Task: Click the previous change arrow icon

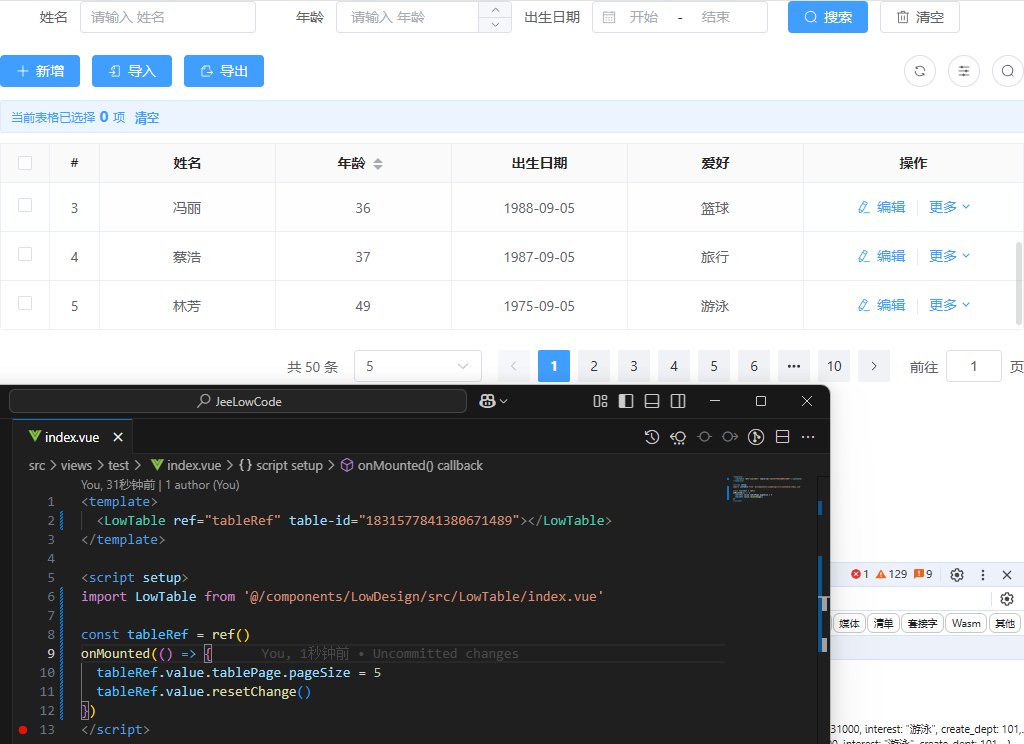Action: tap(704, 437)
